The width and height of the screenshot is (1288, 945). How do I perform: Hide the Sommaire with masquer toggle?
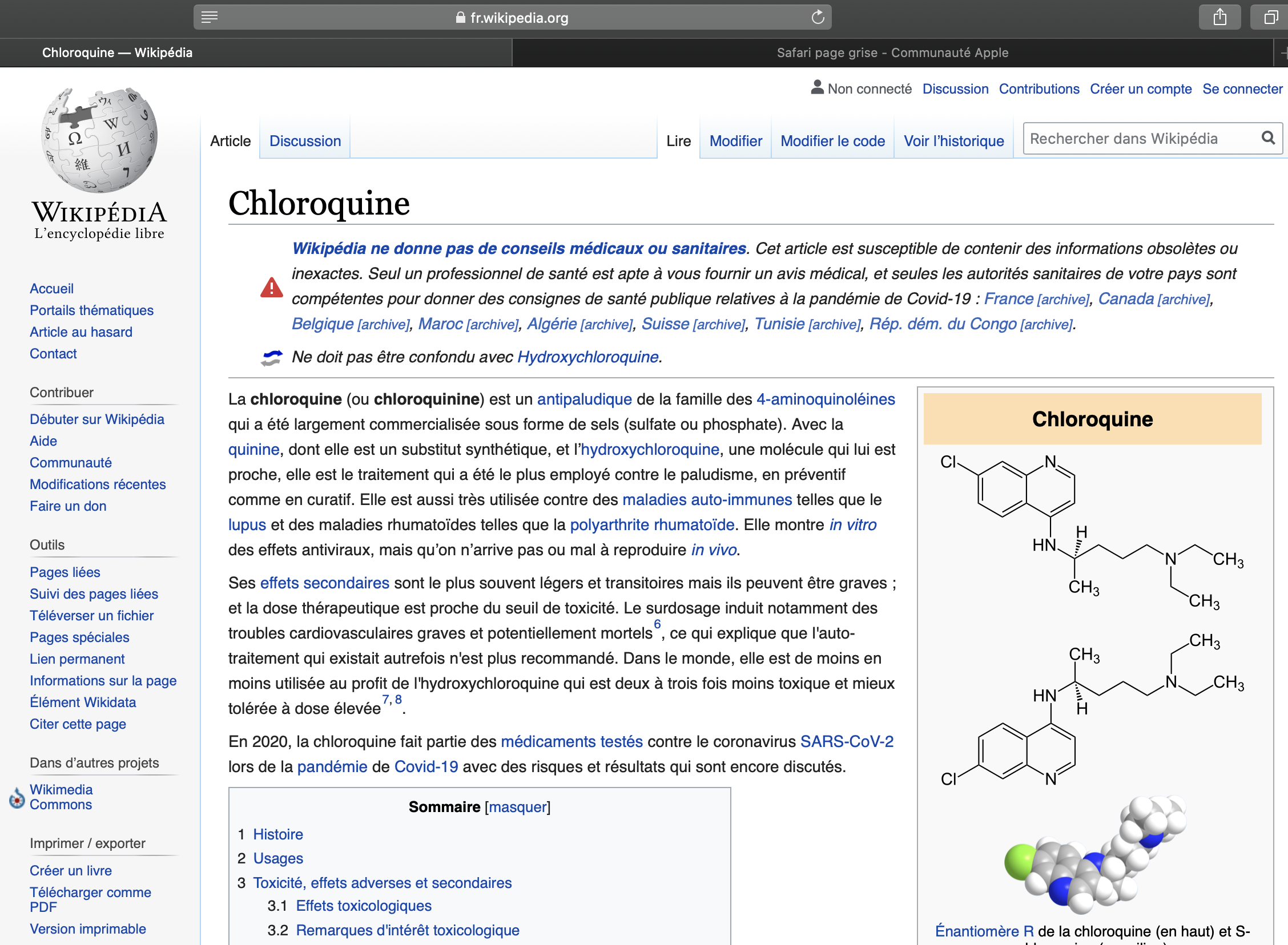517,806
